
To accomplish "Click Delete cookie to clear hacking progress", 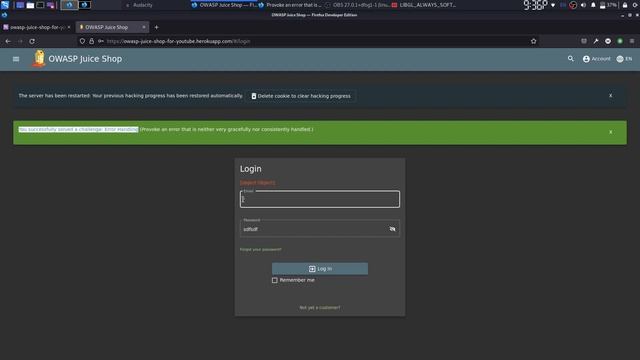I will [x=300, y=96].
